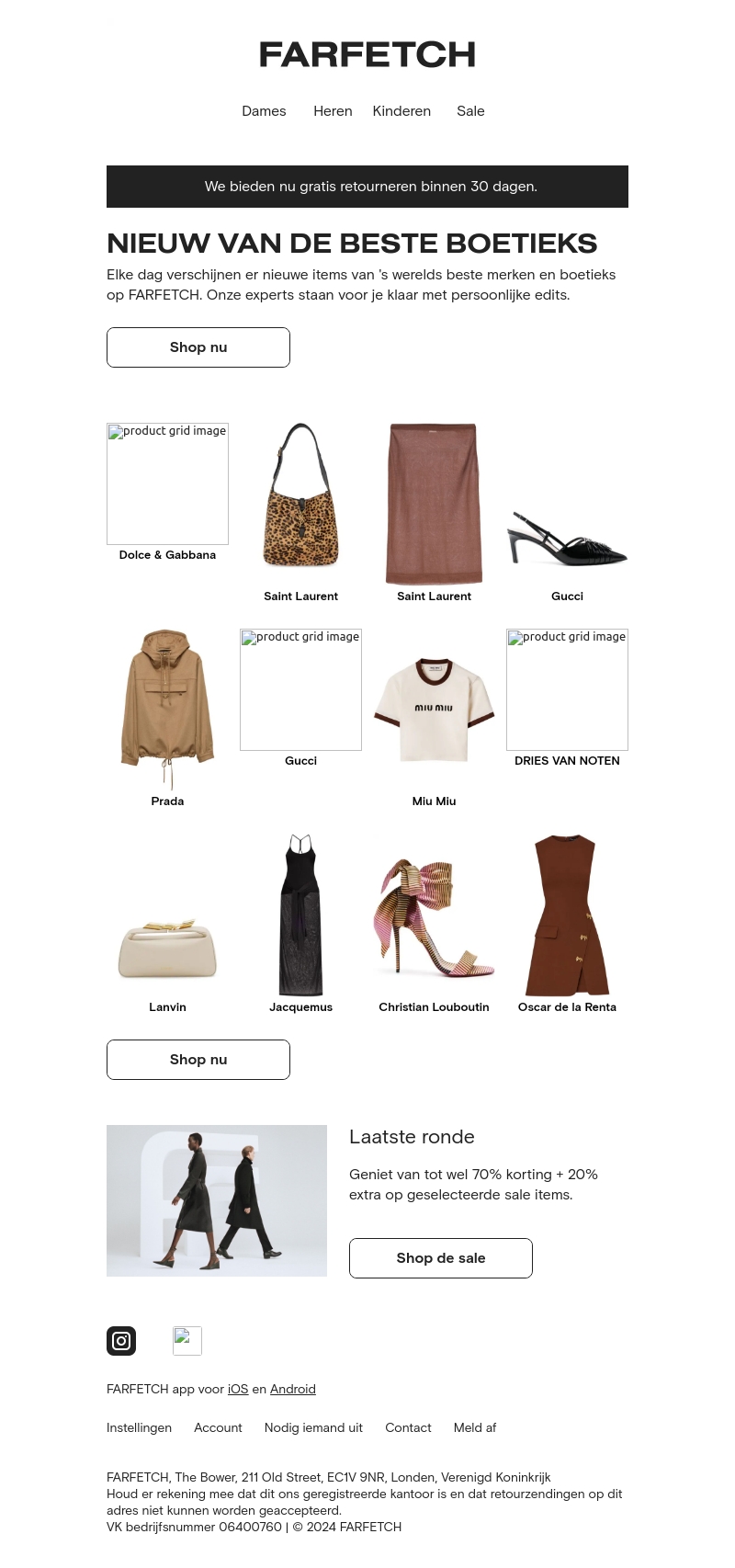Open the iOS app link

click(x=238, y=1389)
